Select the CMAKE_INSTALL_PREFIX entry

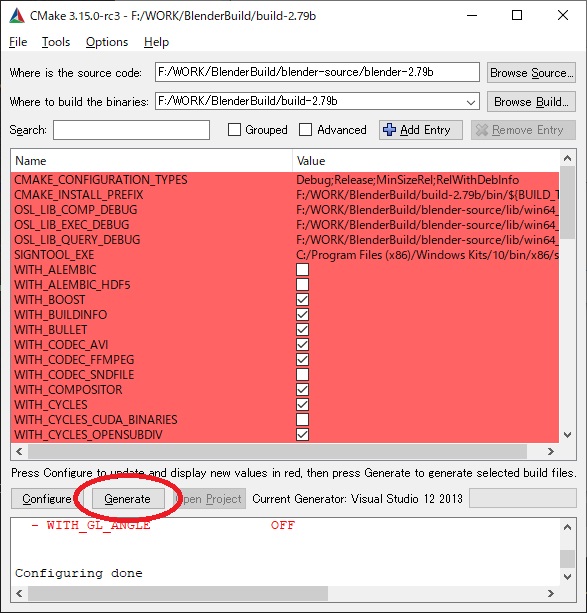[x=79, y=195]
